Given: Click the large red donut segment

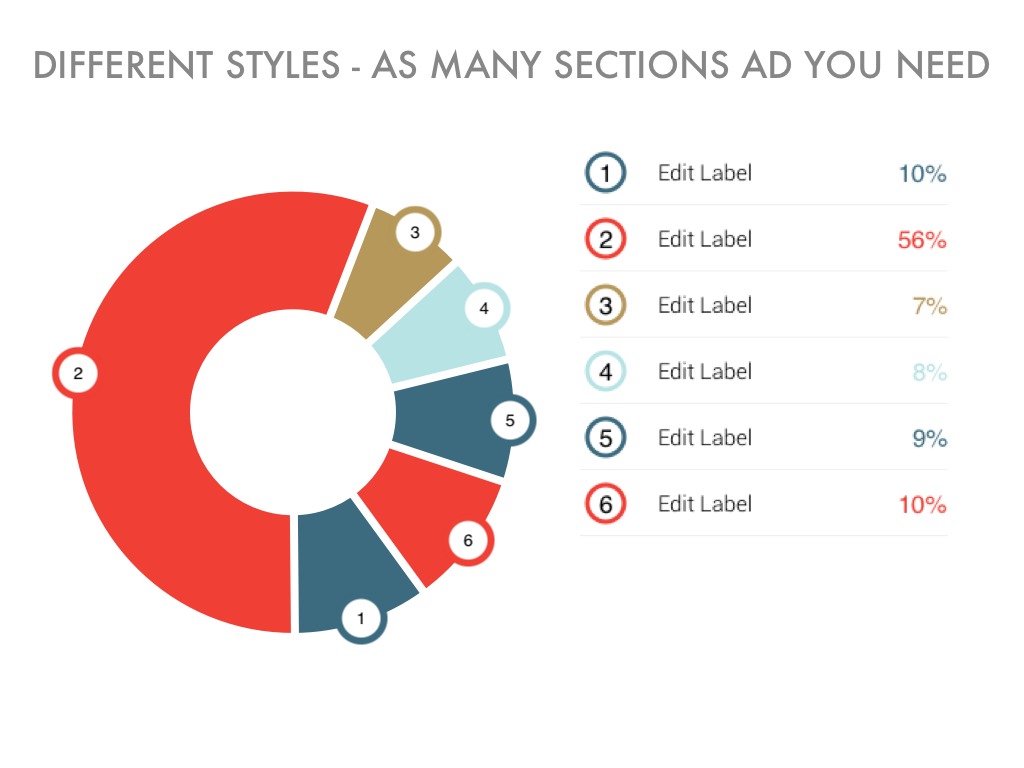Looking at the screenshot, I should 150,450.
